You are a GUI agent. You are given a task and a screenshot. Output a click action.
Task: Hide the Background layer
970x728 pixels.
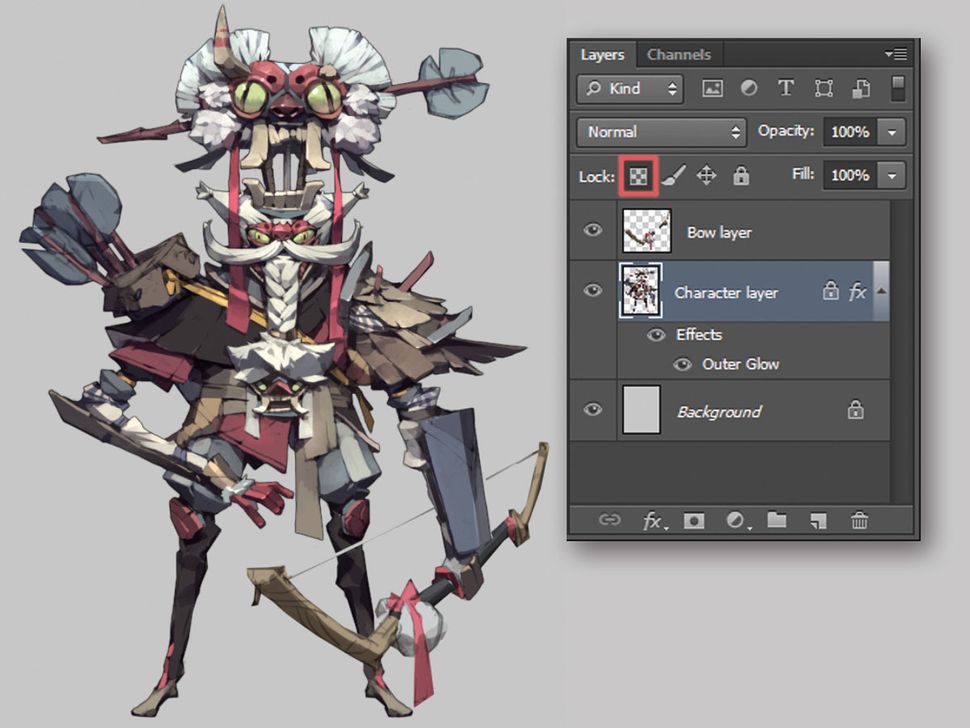click(x=593, y=410)
